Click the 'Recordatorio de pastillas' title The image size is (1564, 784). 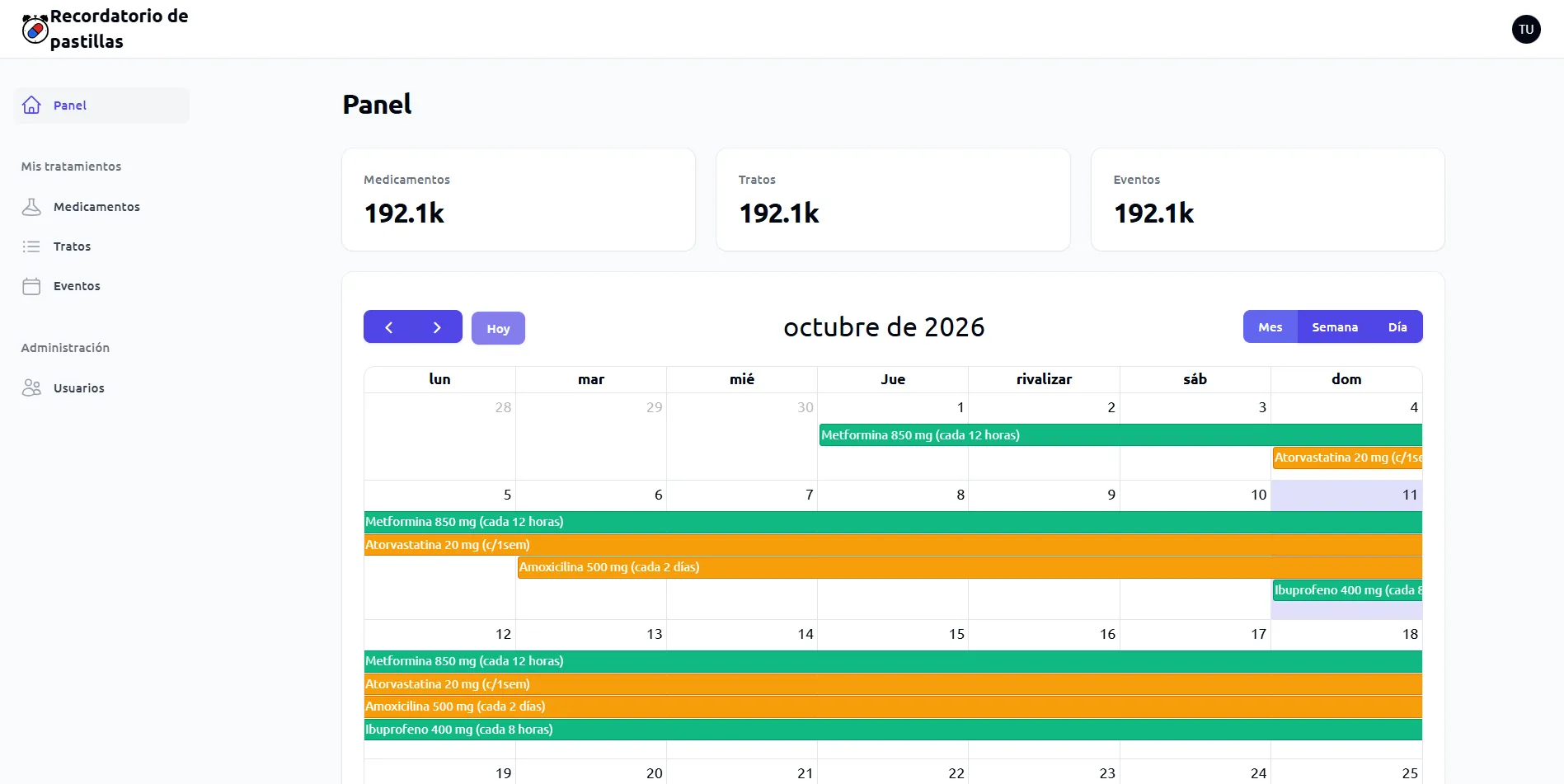119,29
